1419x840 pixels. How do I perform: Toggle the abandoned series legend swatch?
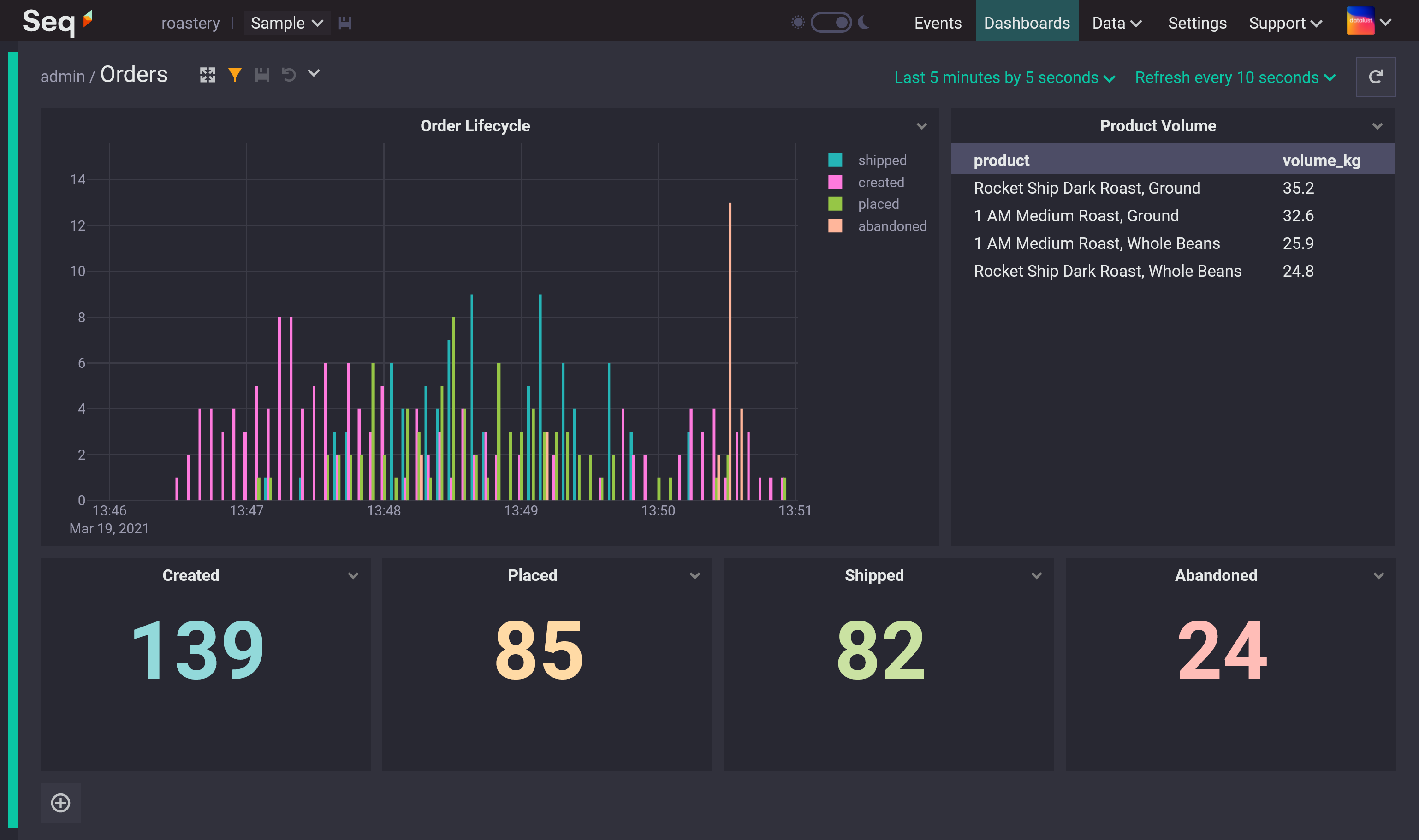(x=835, y=226)
